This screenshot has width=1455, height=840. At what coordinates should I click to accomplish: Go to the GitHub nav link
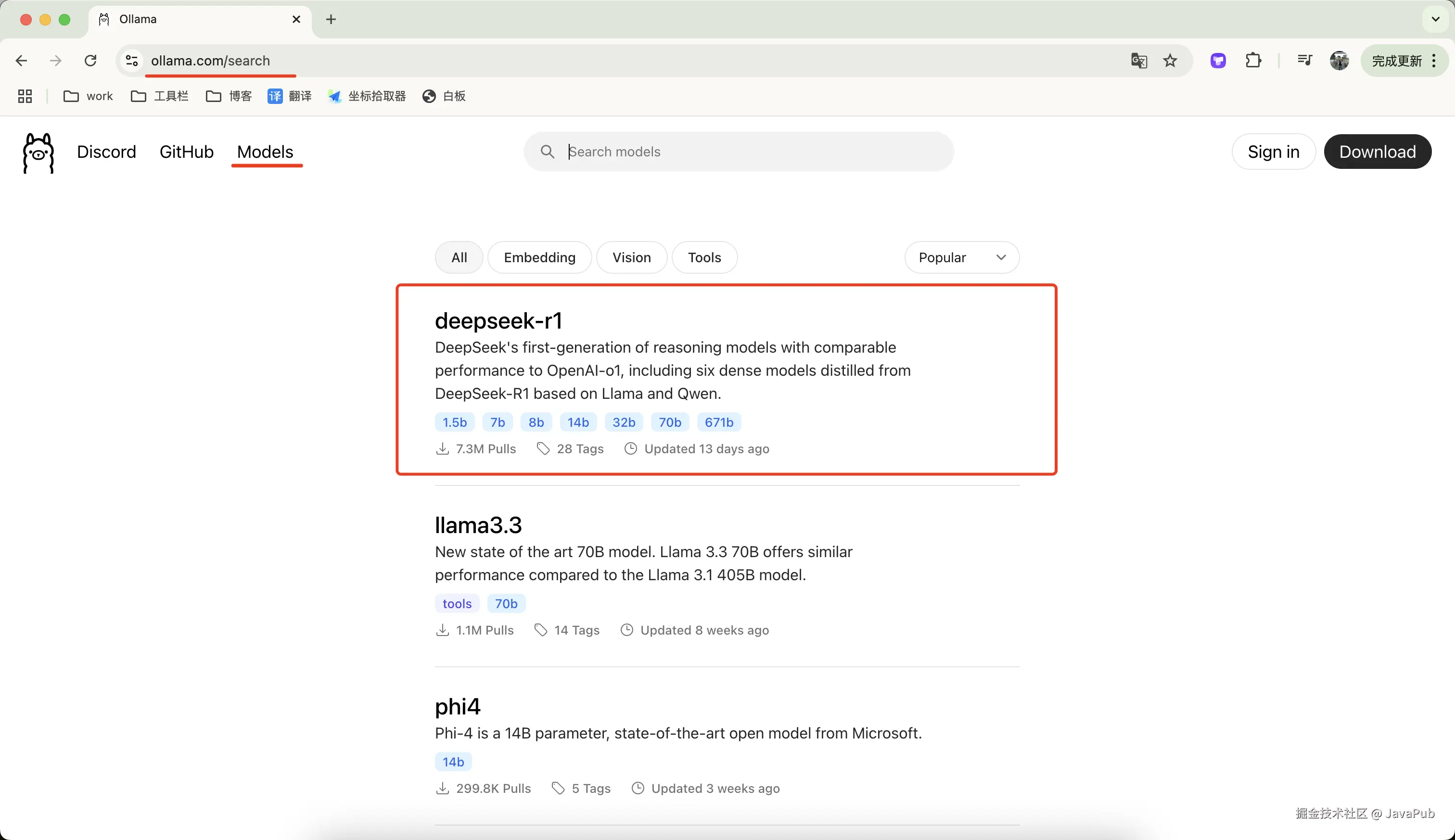(x=186, y=152)
